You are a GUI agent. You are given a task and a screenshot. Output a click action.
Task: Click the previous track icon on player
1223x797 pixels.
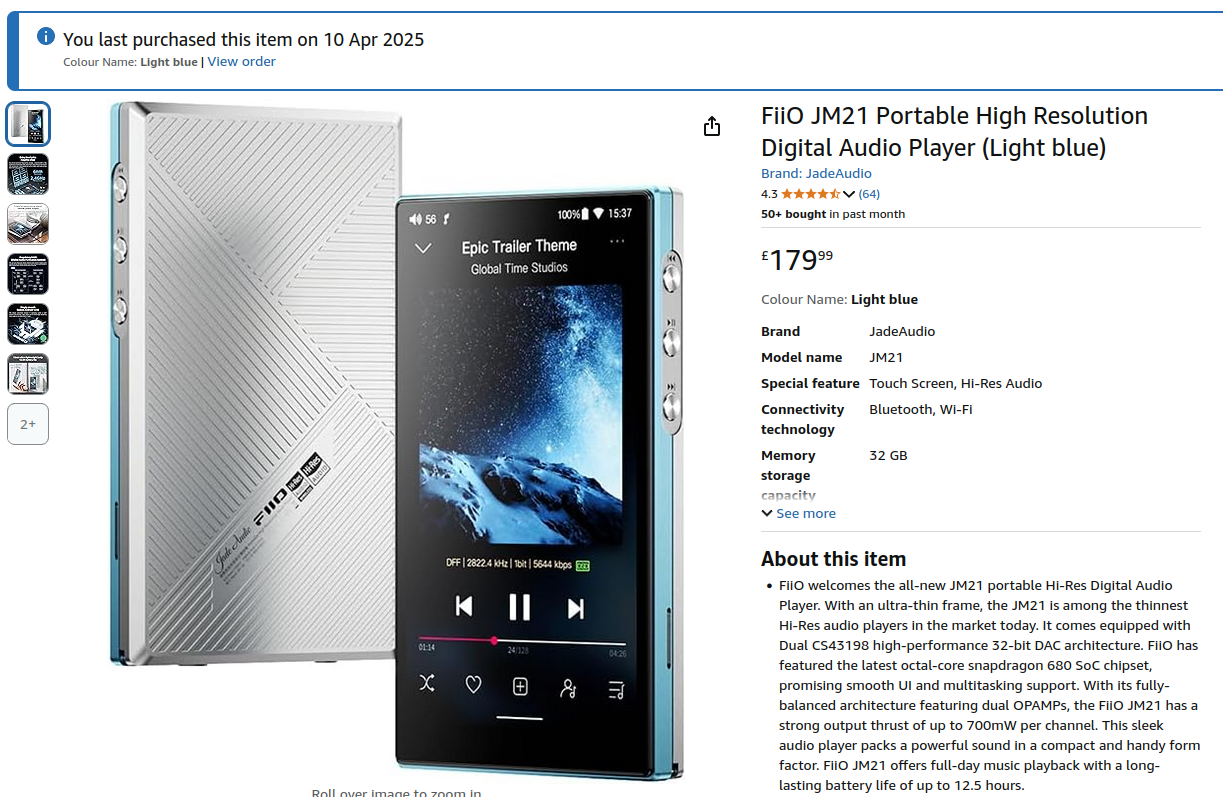pos(464,607)
